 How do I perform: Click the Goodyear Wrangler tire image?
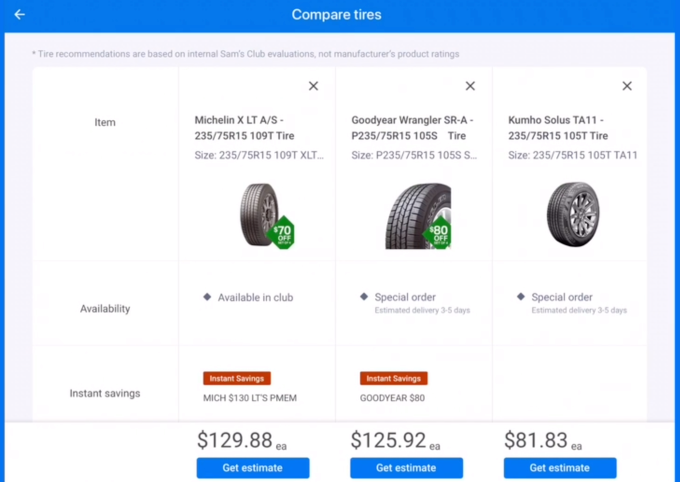pos(413,214)
